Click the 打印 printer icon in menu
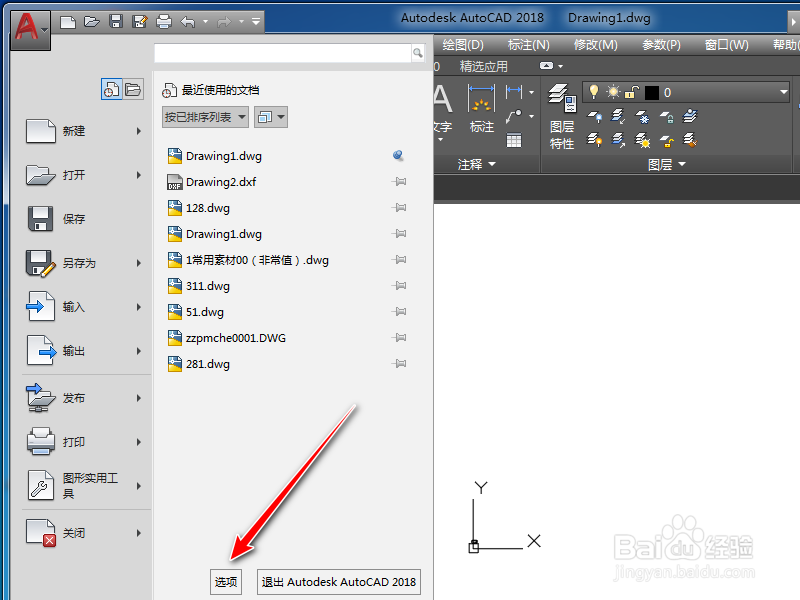The width and height of the screenshot is (800, 600). (x=40, y=441)
